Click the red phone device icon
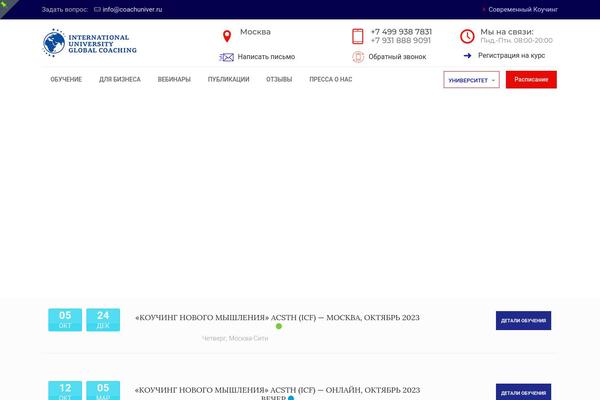The height and width of the screenshot is (400, 600). (357, 36)
